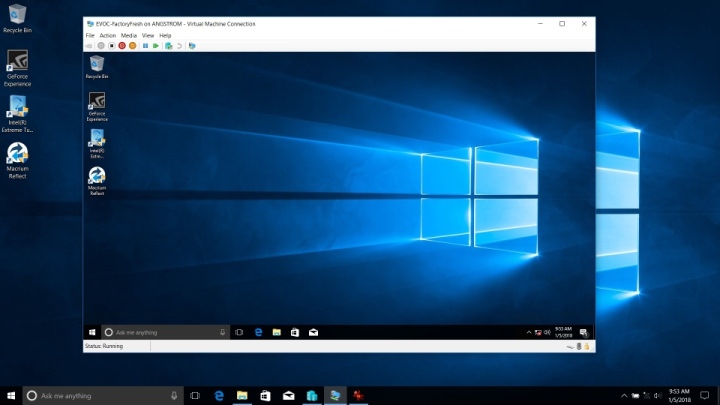720x405 pixels.
Task: Open the Action menu
Action: pos(107,35)
